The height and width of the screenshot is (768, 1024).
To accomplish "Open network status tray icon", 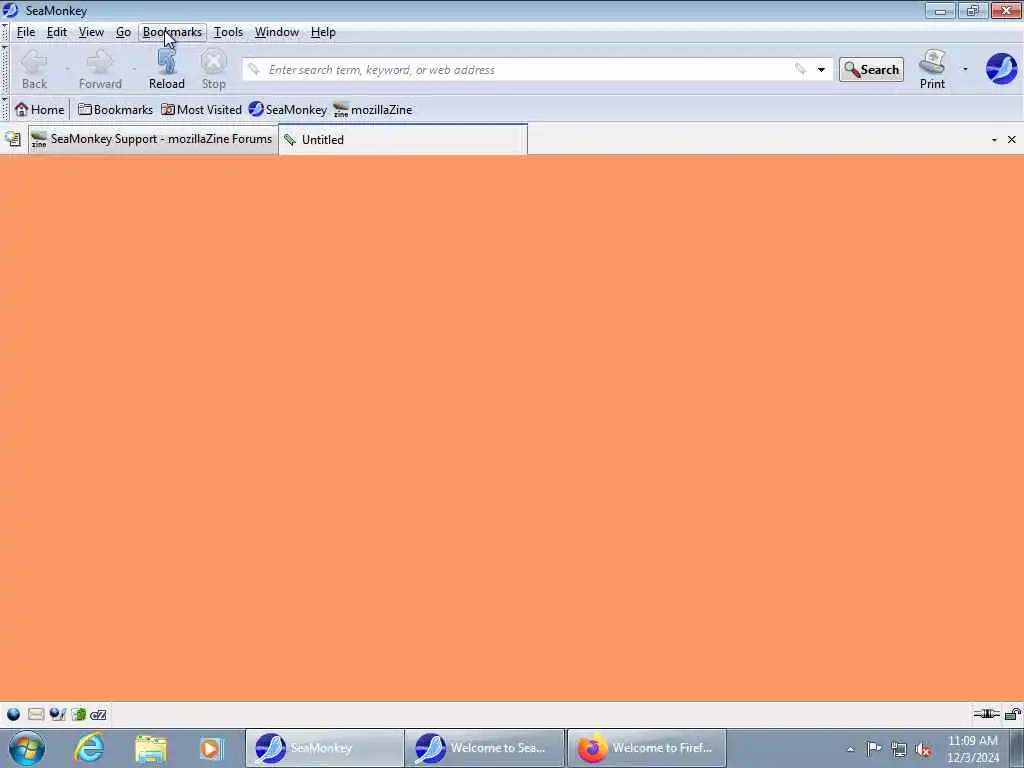I will point(899,750).
